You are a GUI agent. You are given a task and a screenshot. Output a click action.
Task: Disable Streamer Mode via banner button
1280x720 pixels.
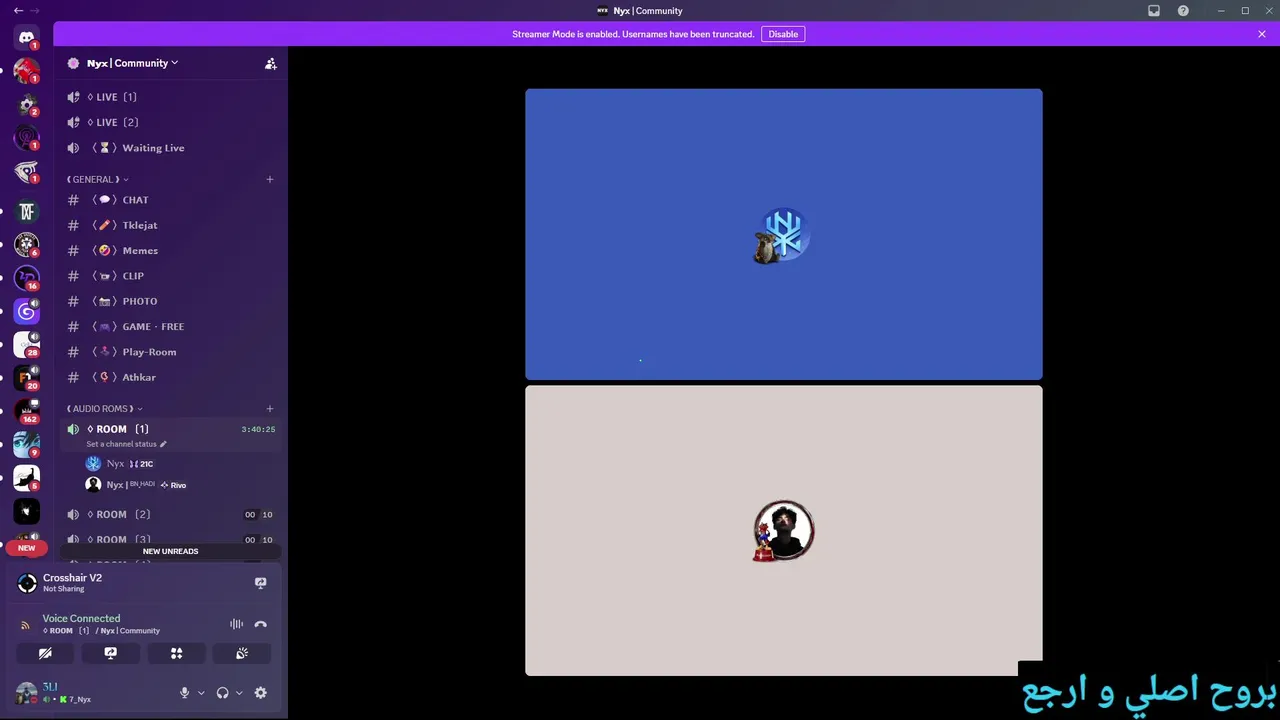tap(783, 34)
